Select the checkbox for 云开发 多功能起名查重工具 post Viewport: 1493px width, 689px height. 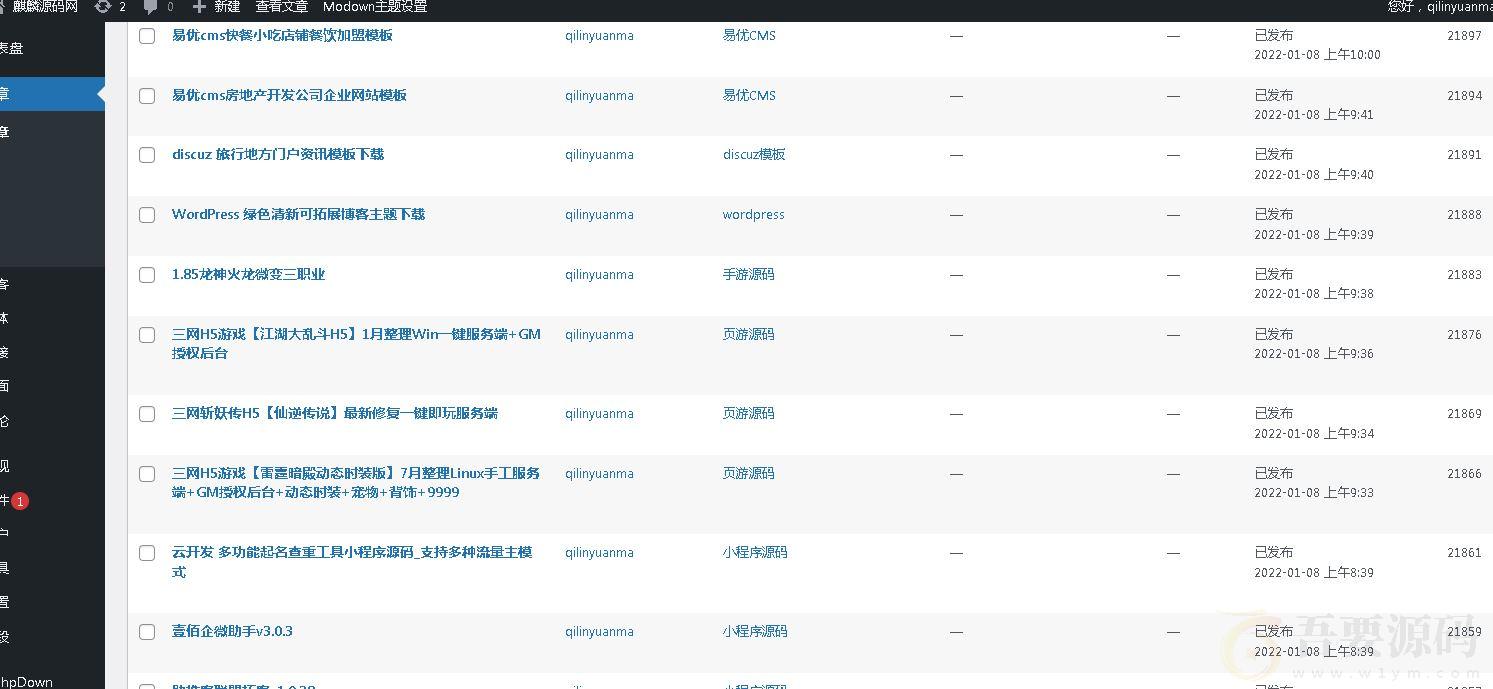147,553
